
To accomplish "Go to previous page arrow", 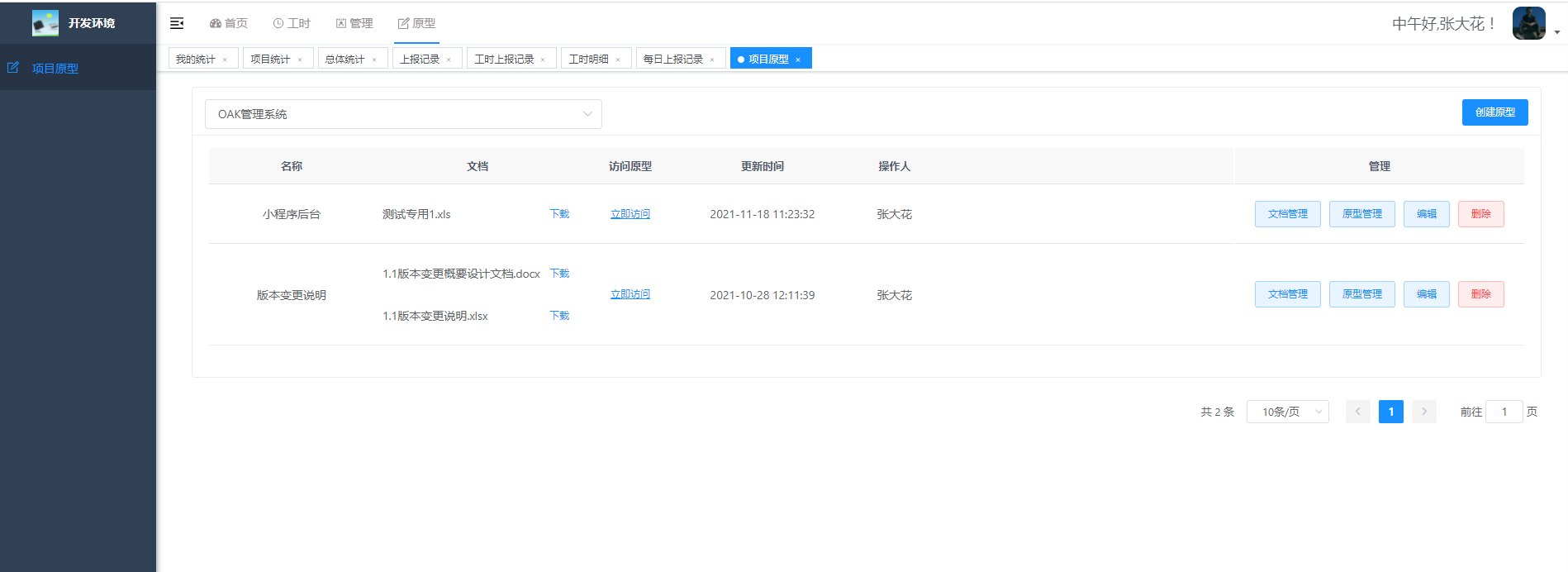I will [1357, 412].
